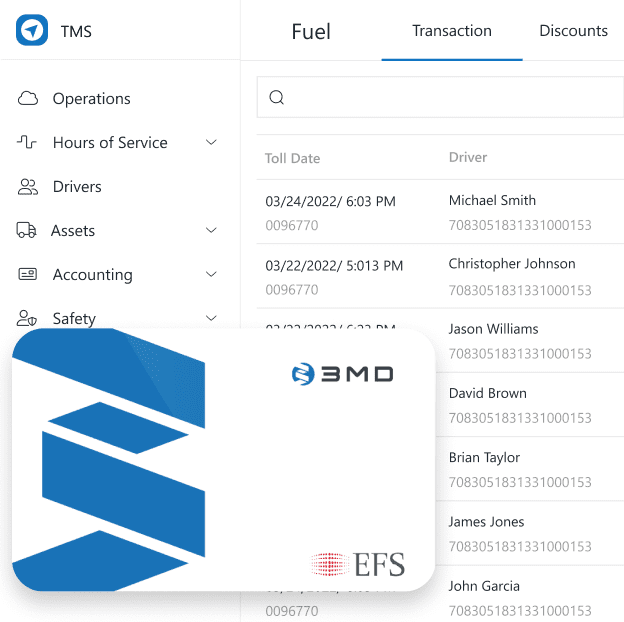This screenshot has height=622, width=624.
Task: Select driver James Jones
Action: click(x=486, y=522)
